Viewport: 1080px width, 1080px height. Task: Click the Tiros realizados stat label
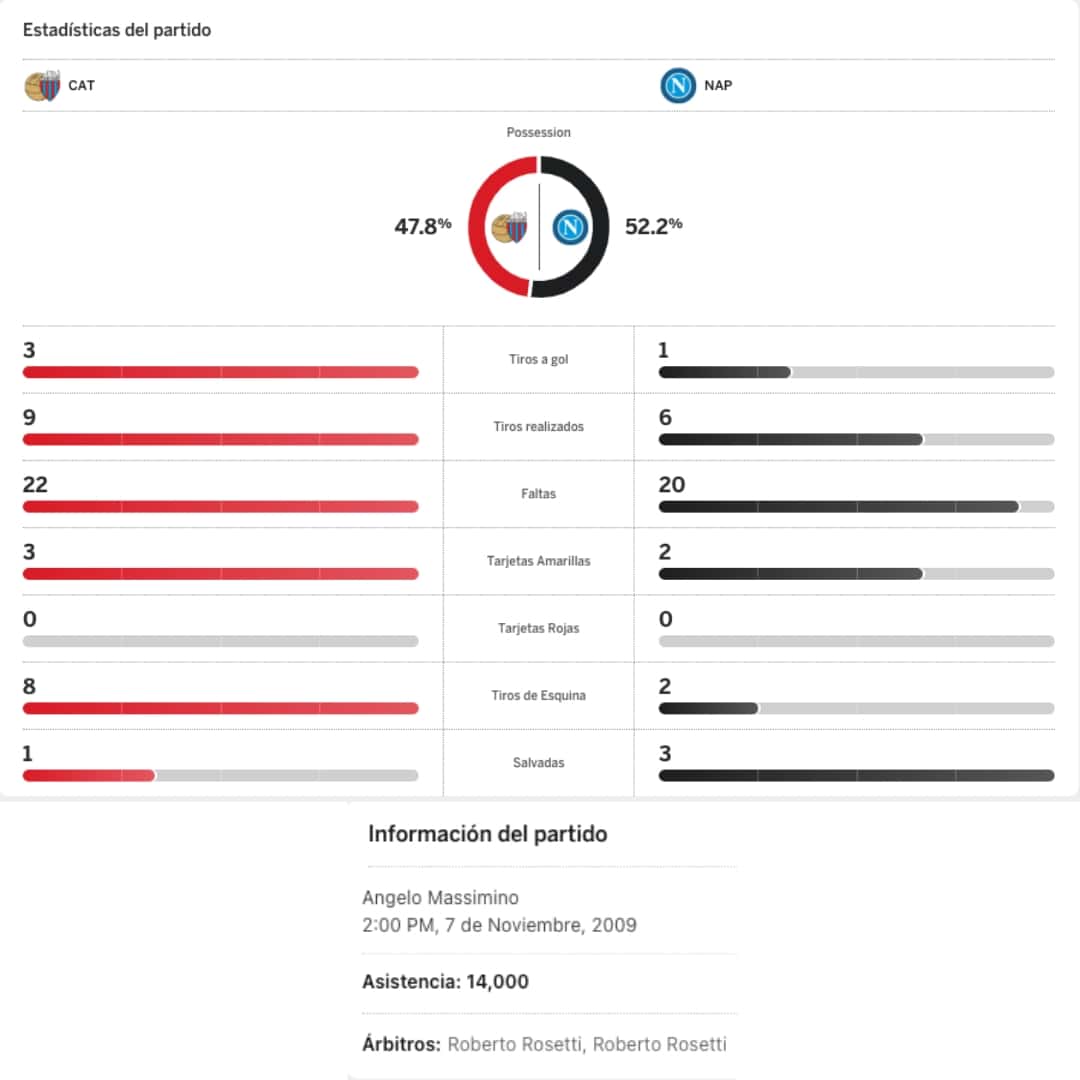pos(538,427)
